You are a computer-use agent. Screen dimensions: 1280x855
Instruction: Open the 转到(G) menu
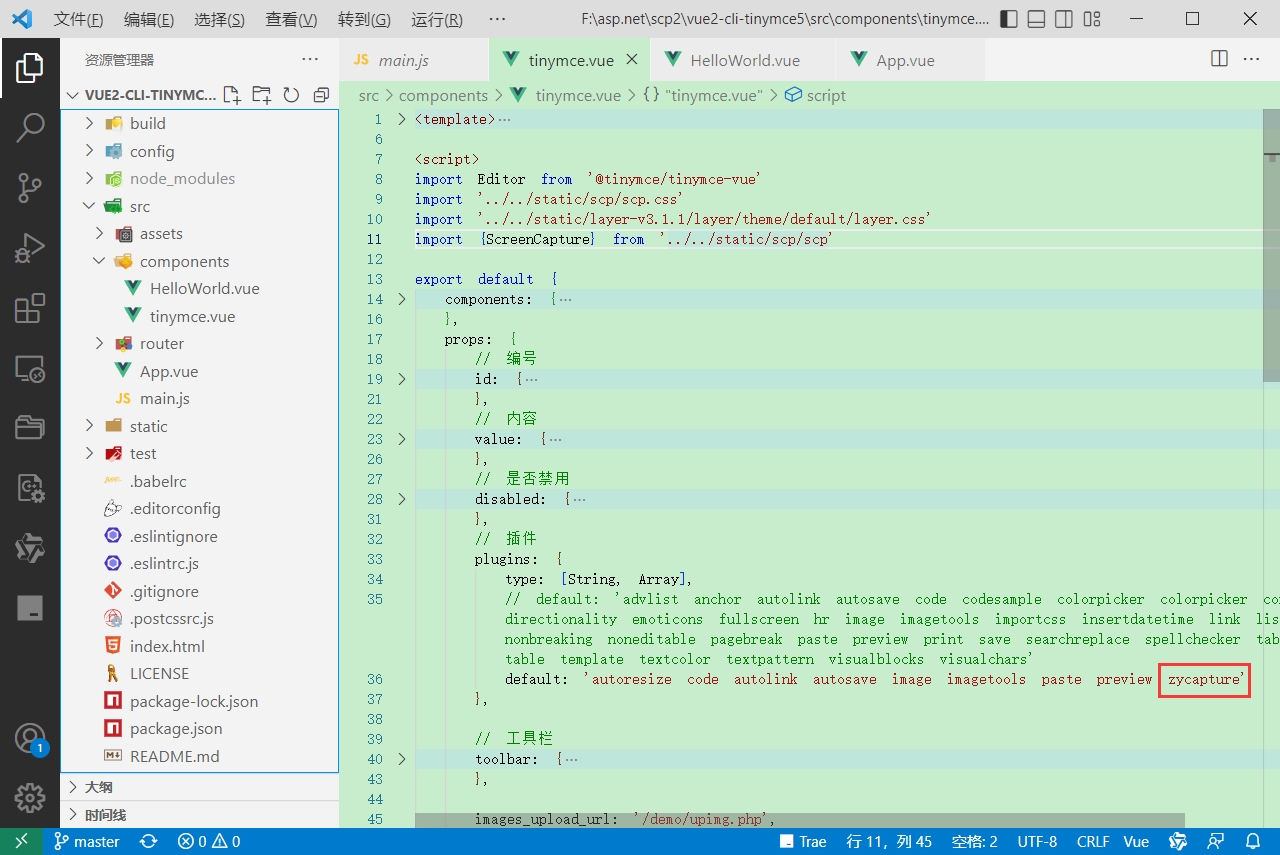tap(364, 19)
